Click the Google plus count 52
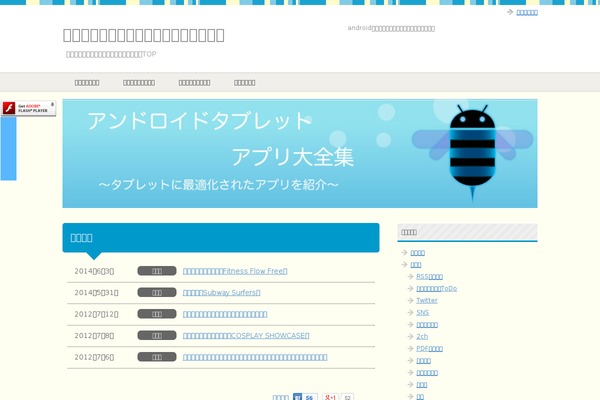This screenshot has width=600, height=400. click(347, 397)
